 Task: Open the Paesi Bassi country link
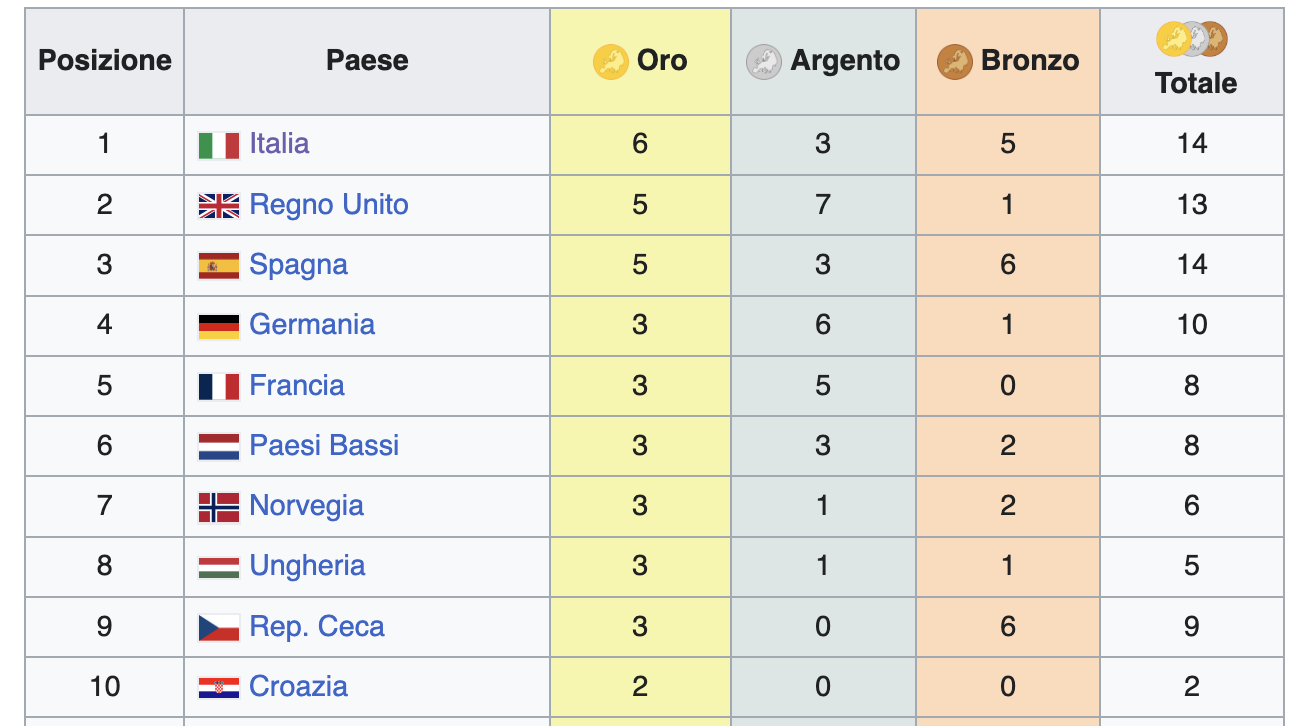[x=324, y=445]
